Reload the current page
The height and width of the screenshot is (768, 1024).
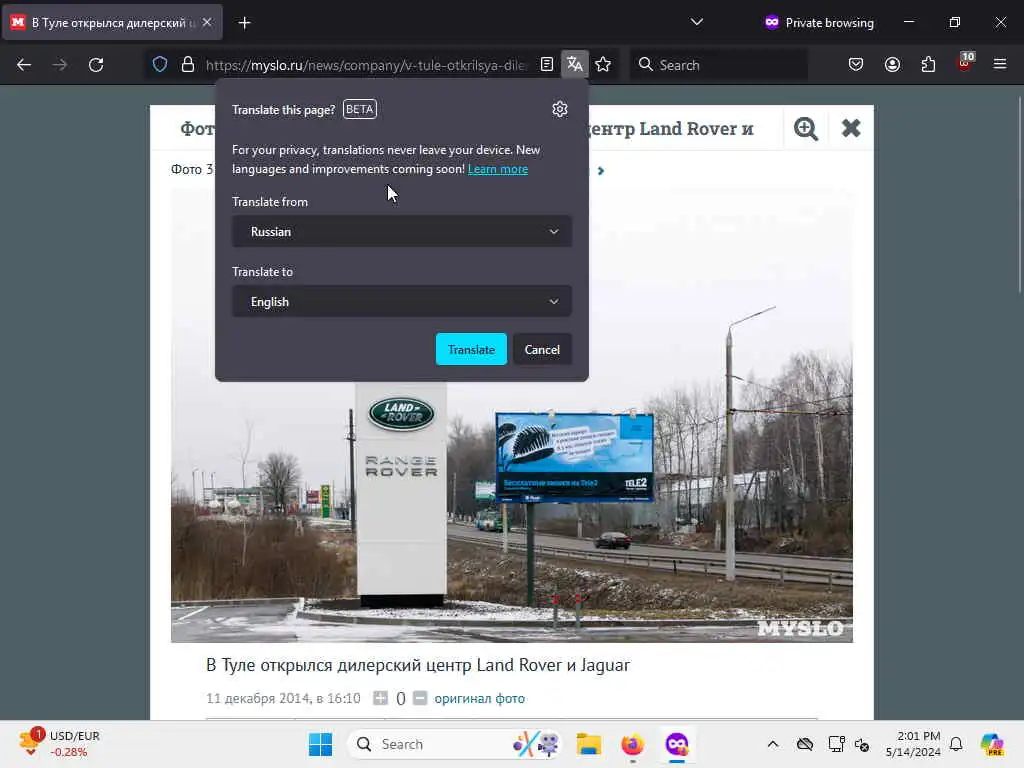tap(96, 65)
